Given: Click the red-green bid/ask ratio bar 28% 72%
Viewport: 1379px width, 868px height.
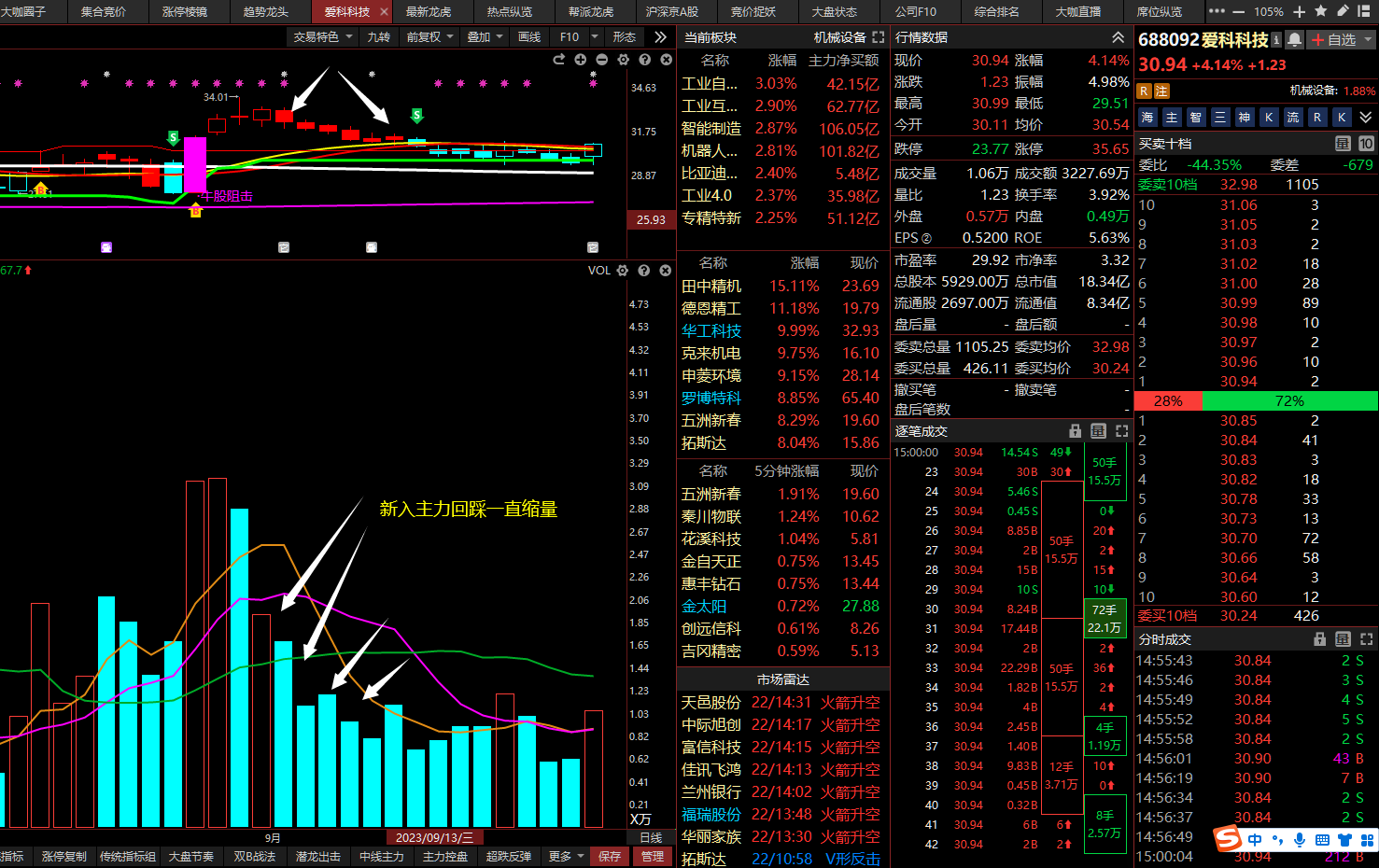Looking at the screenshot, I should click(x=1256, y=400).
